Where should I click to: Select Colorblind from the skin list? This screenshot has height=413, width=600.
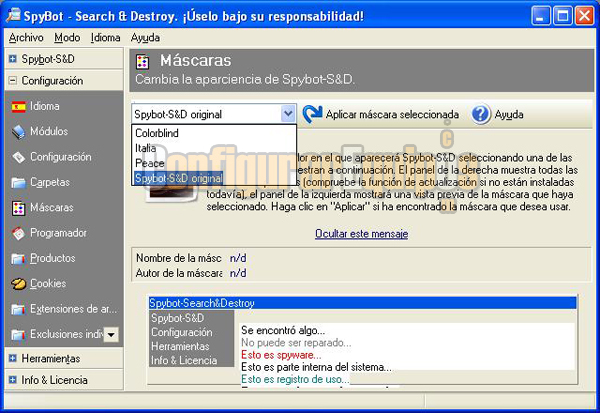pos(214,133)
